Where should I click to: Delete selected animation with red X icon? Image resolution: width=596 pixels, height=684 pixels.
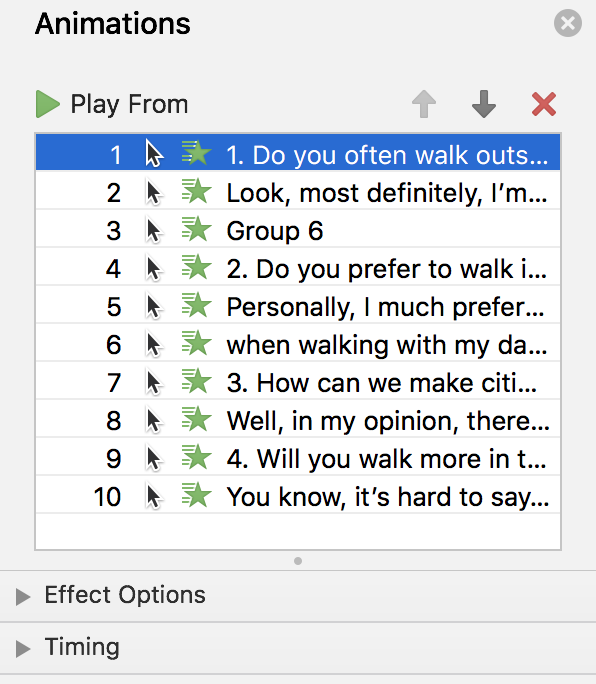coord(544,104)
